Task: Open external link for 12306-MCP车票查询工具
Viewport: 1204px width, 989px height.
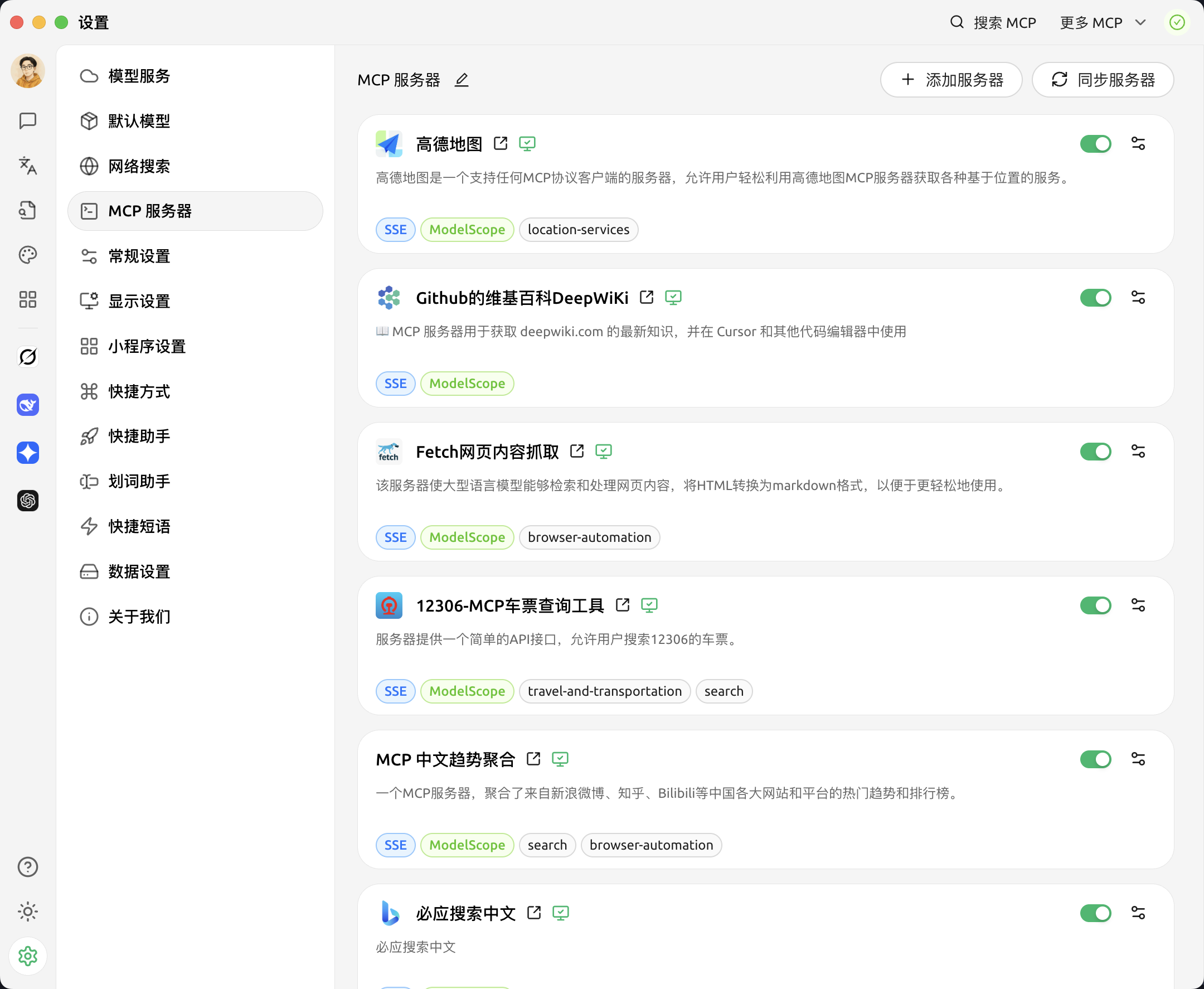Action: pyautogui.click(x=623, y=605)
